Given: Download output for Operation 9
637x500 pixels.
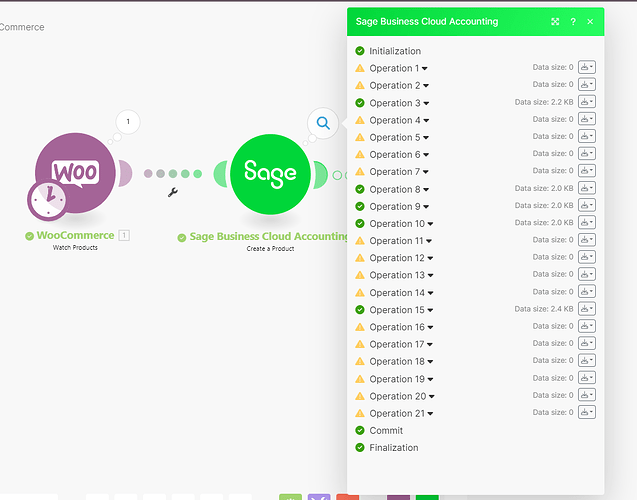Looking at the screenshot, I should (587, 205).
